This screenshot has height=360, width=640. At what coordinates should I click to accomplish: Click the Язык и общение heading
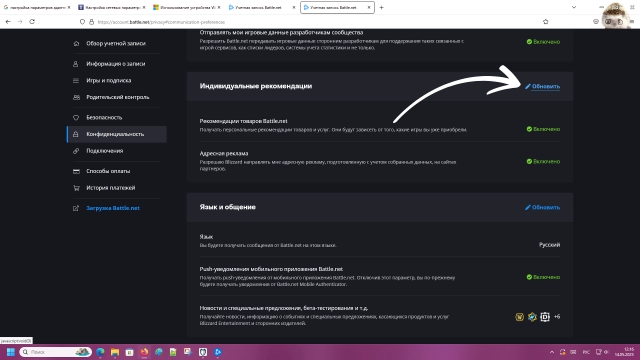pos(227,207)
